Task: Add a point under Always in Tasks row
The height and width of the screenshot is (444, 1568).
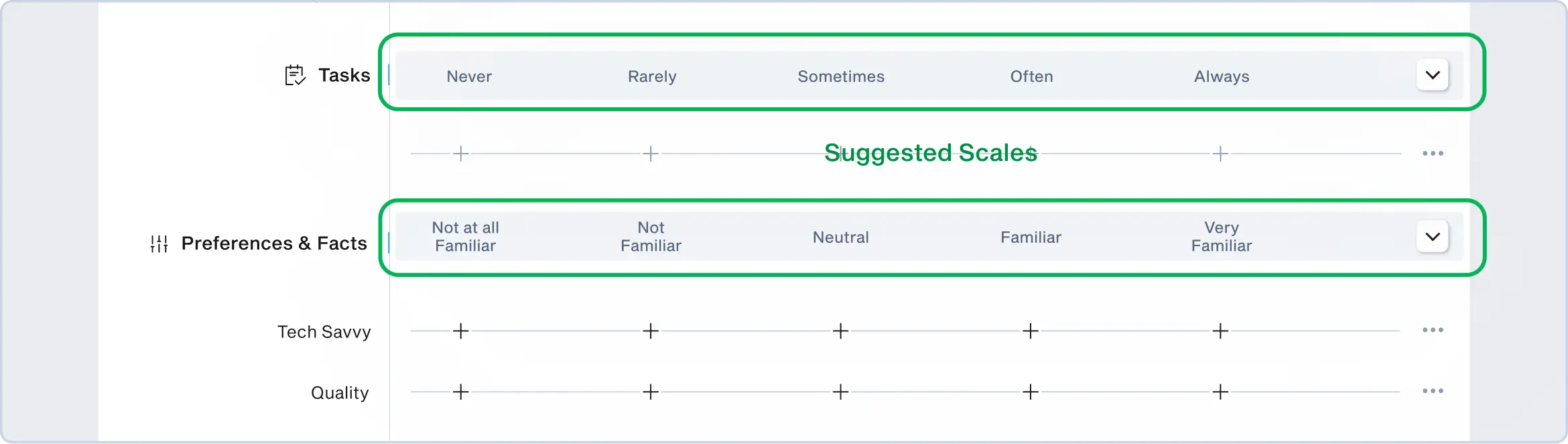Action: tap(1221, 154)
